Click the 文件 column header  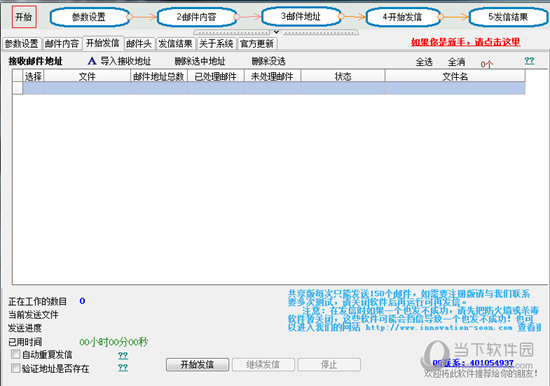click(x=87, y=76)
